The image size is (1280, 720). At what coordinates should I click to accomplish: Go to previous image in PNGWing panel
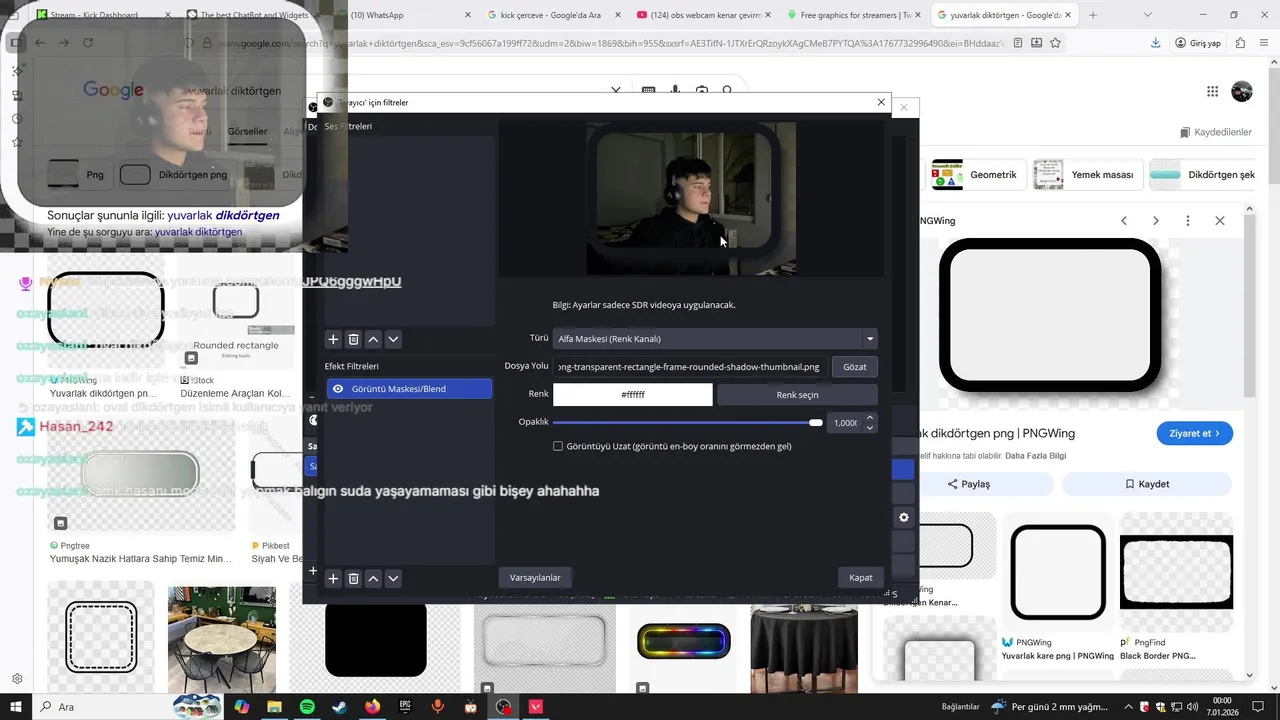(1124, 220)
